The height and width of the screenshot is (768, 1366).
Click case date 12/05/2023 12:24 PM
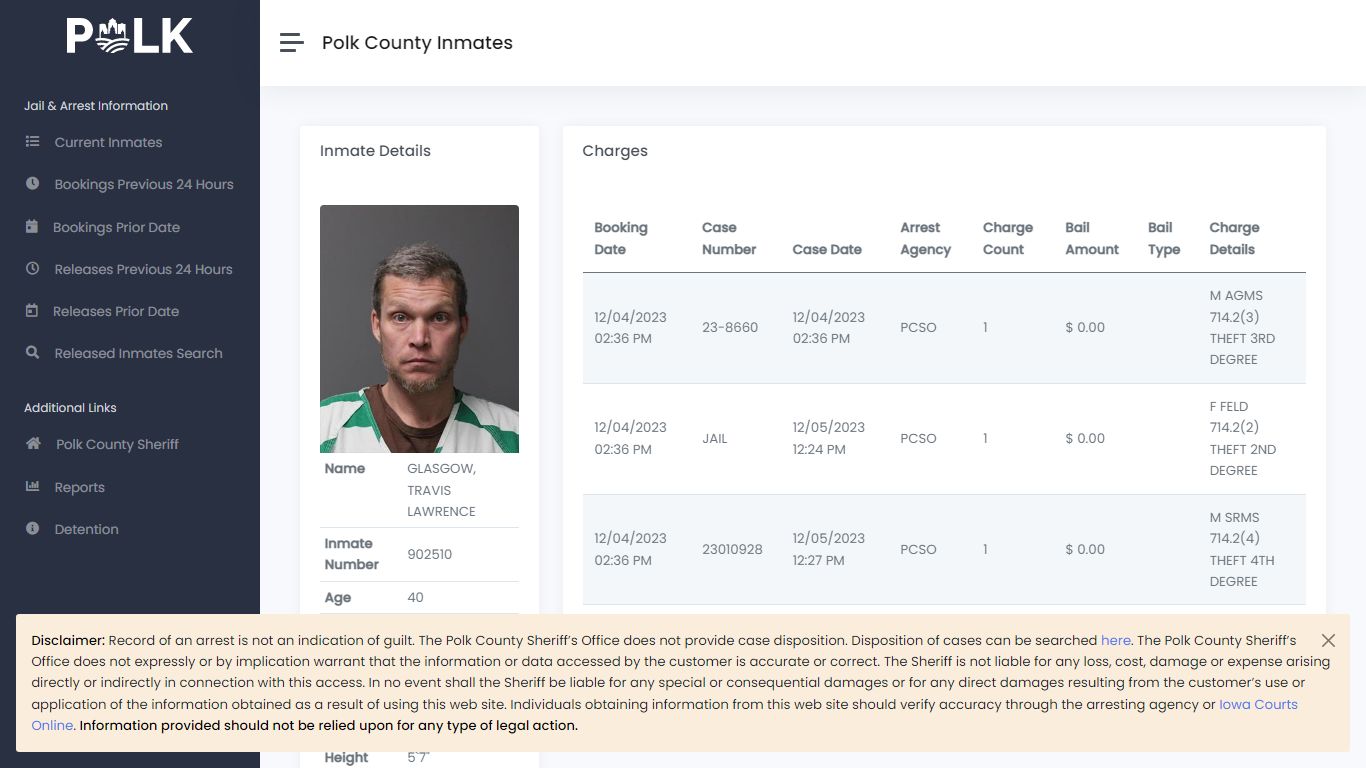pos(829,438)
